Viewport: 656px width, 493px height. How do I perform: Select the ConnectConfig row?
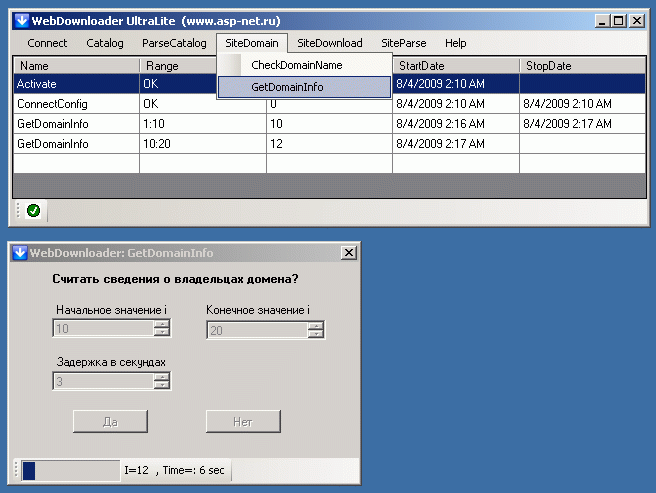pyautogui.click(x=330, y=104)
